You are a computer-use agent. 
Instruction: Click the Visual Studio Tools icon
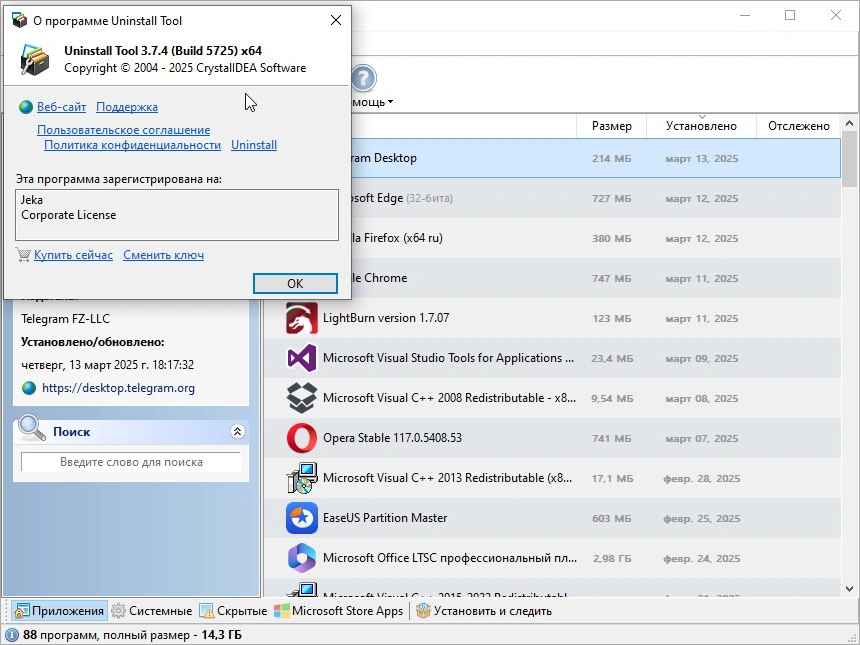tap(302, 358)
